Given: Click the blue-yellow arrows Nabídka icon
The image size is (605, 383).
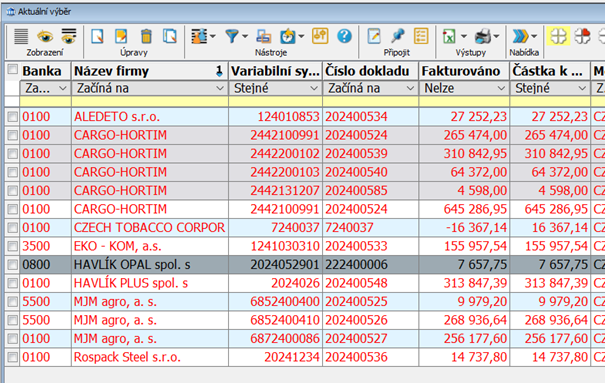Looking at the screenshot, I should pos(520,36).
